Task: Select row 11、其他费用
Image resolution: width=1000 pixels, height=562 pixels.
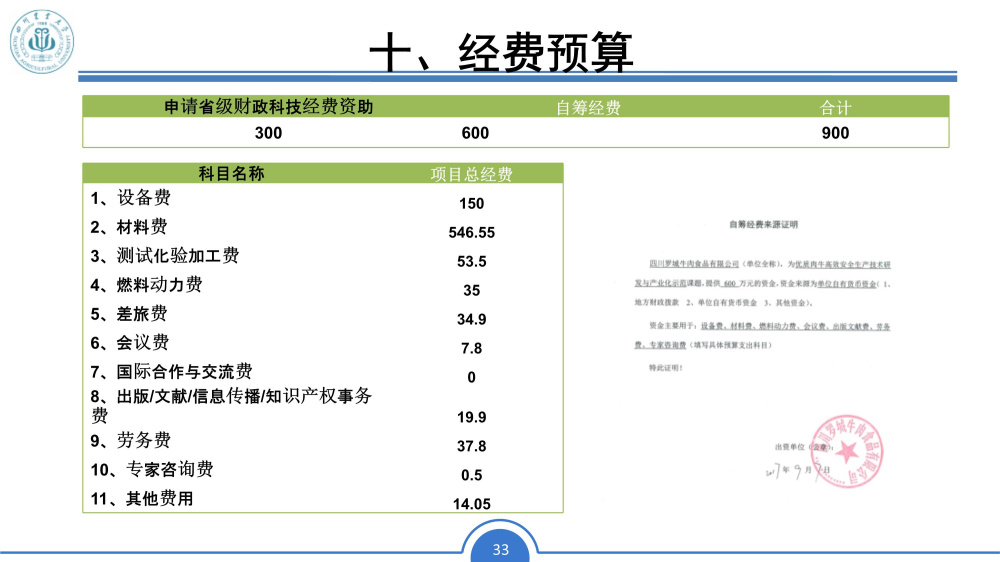Action: pyautogui.click(x=142, y=498)
